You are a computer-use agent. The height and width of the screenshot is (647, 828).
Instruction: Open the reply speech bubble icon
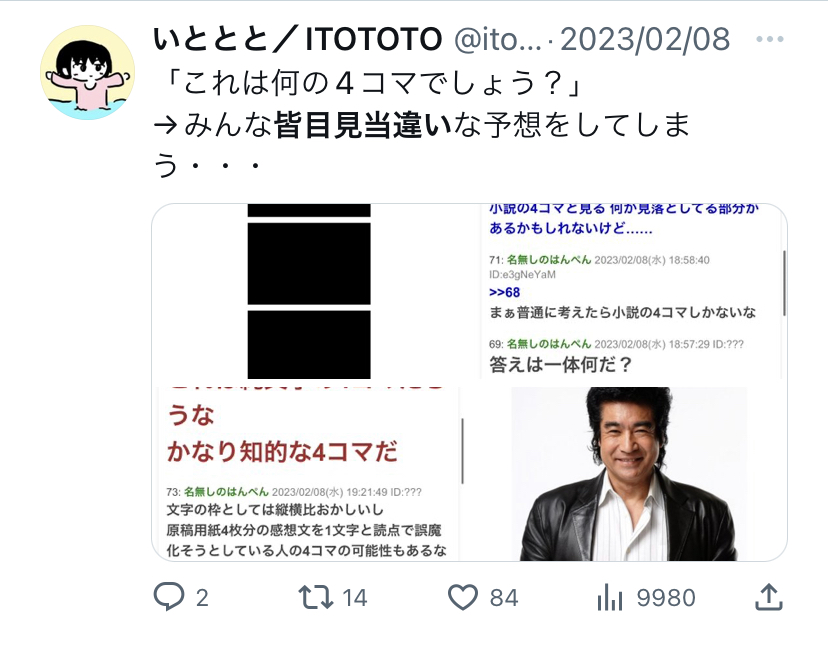coord(169,597)
